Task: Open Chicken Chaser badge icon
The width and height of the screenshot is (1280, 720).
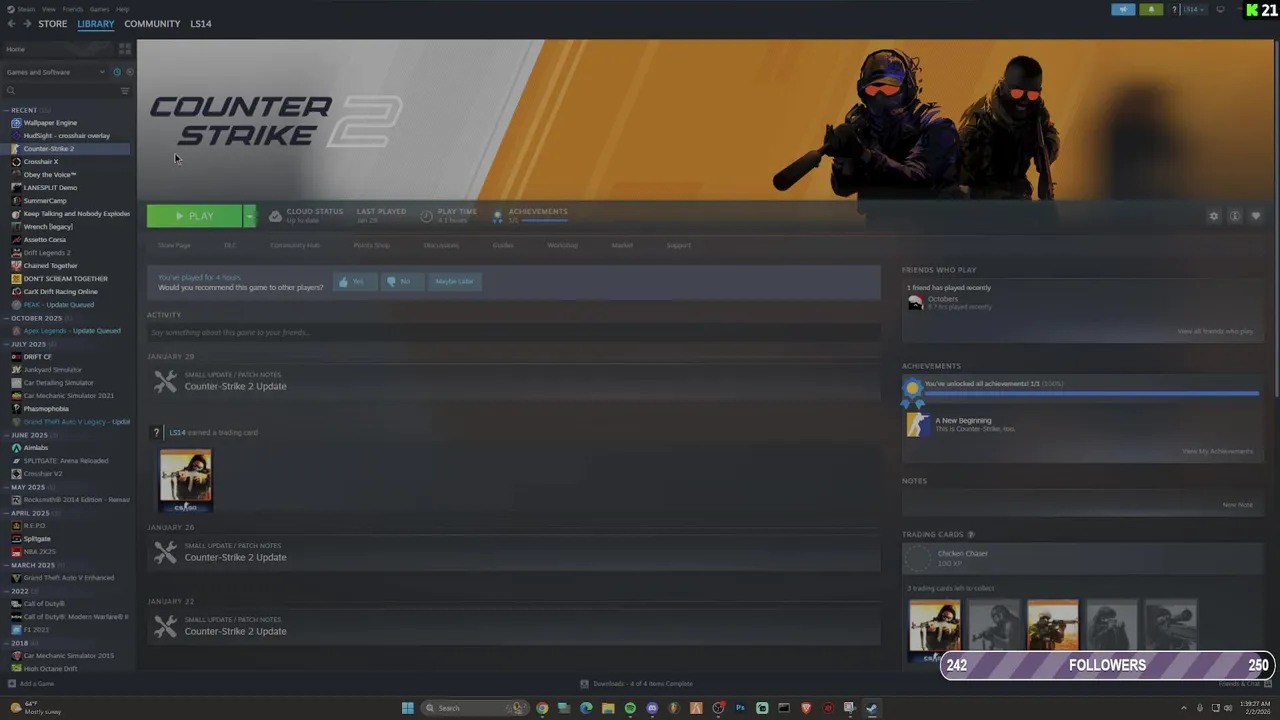Action: point(917,558)
